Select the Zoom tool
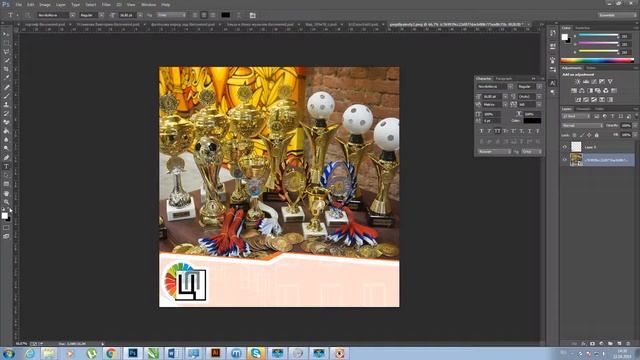This screenshot has height=360, width=640. pyautogui.click(x=6, y=202)
